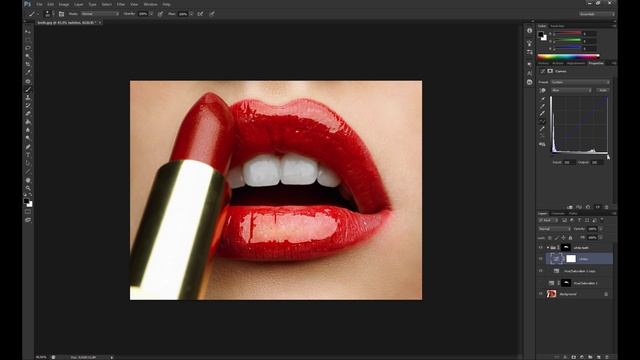Open the File menu
The width and height of the screenshot is (640, 360).
pos(39,4)
